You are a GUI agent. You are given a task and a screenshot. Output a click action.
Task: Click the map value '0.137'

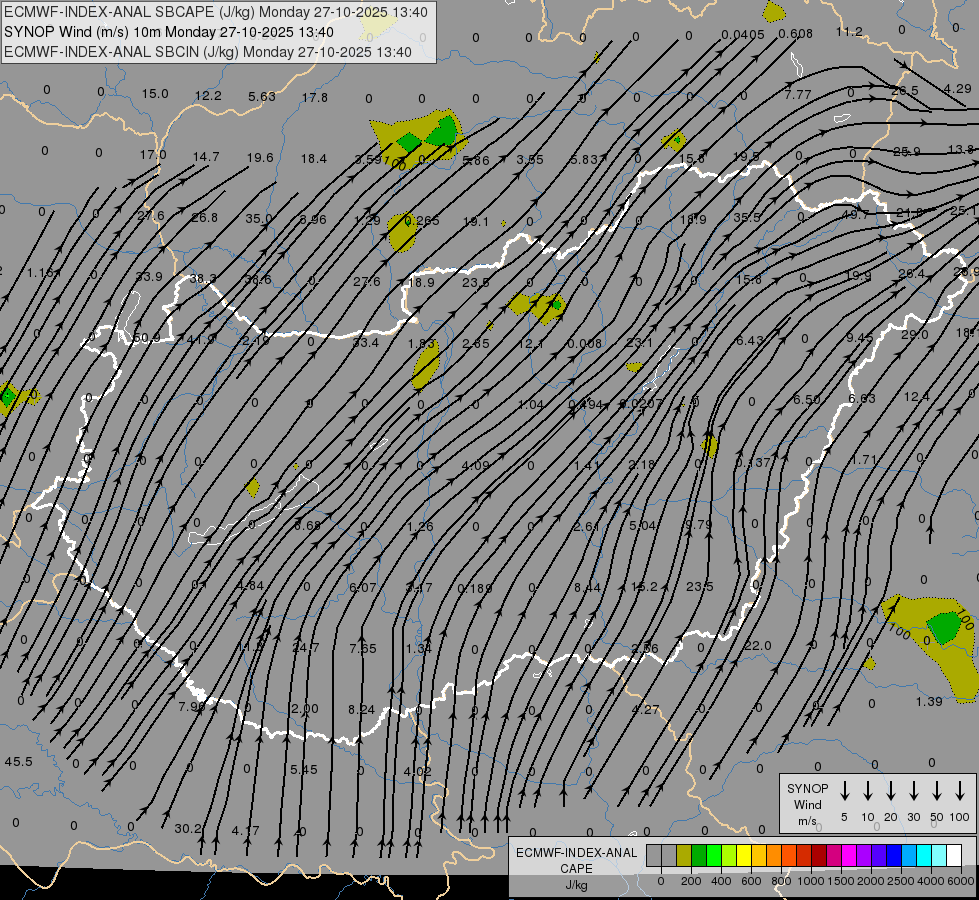[x=753, y=462]
